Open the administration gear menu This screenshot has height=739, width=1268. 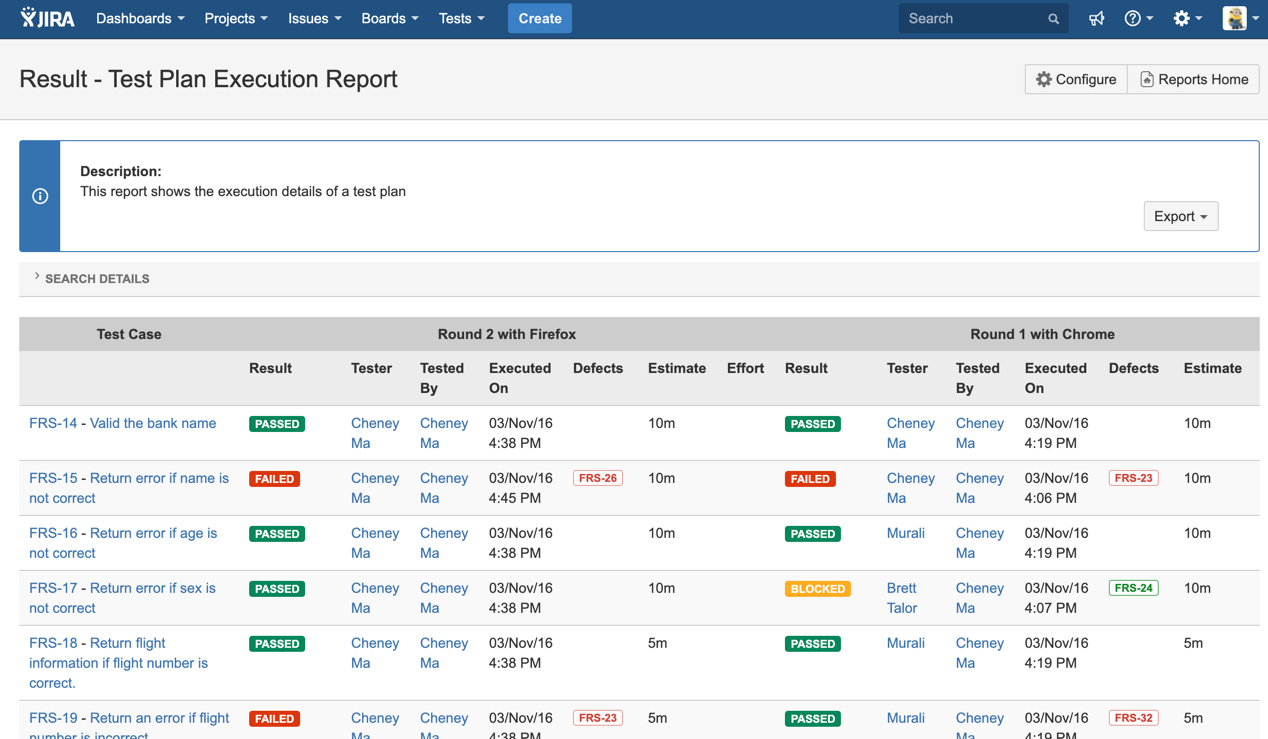coord(1187,19)
